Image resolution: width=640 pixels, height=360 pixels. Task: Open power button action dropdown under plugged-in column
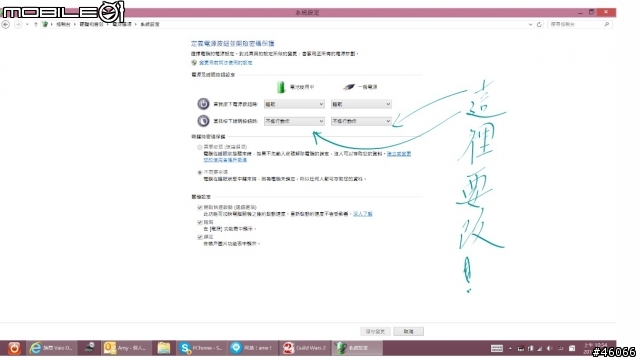[x=361, y=104]
